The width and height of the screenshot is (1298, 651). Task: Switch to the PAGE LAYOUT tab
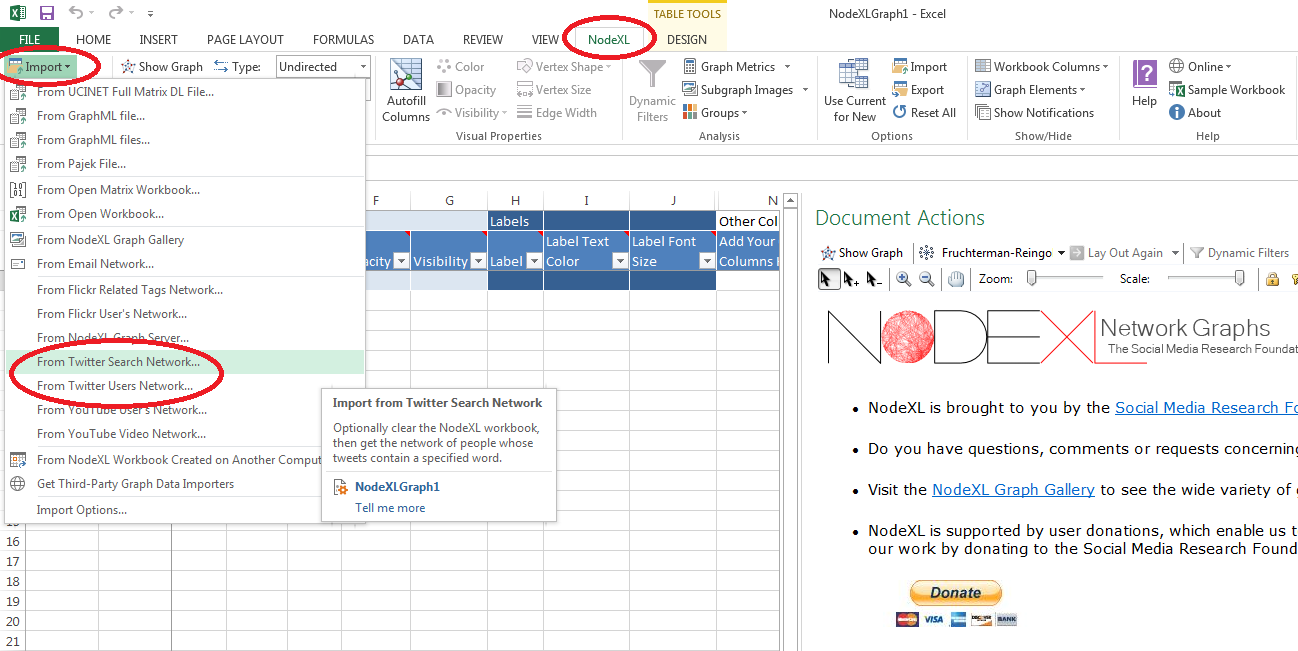pos(245,40)
